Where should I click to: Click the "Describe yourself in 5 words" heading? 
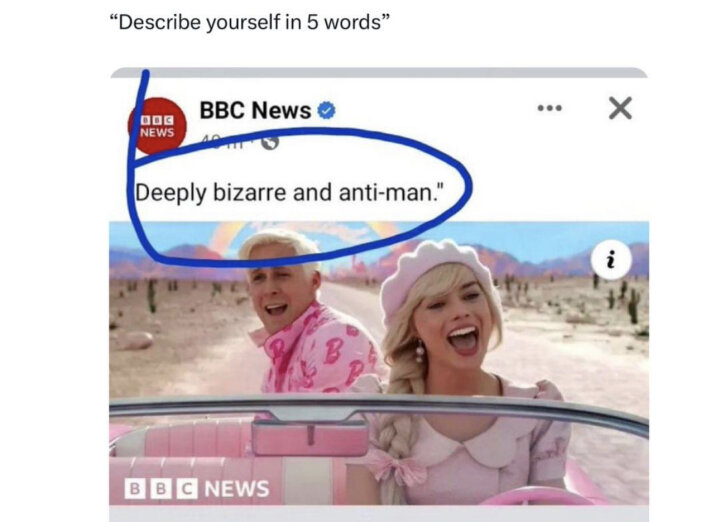[x=250, y=22]
